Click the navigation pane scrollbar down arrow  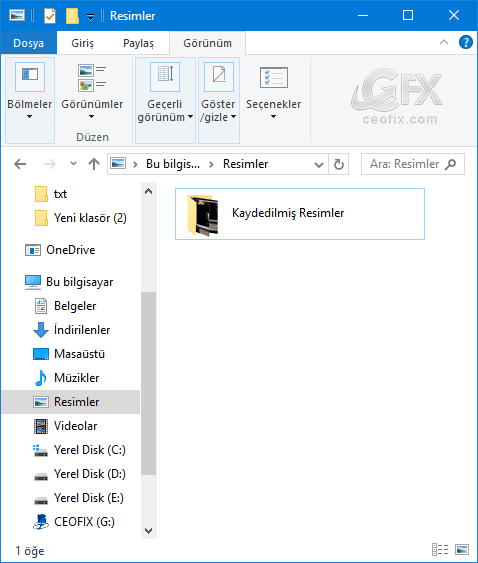[x=148, y=530]
